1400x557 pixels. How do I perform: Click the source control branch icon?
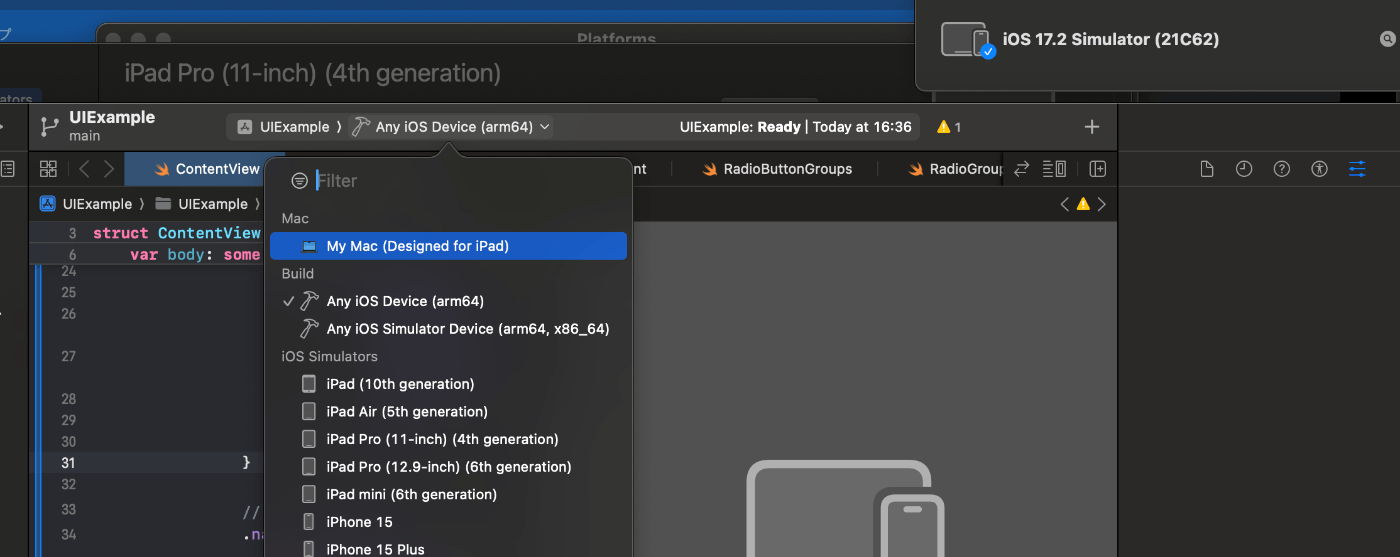(49, 127)
